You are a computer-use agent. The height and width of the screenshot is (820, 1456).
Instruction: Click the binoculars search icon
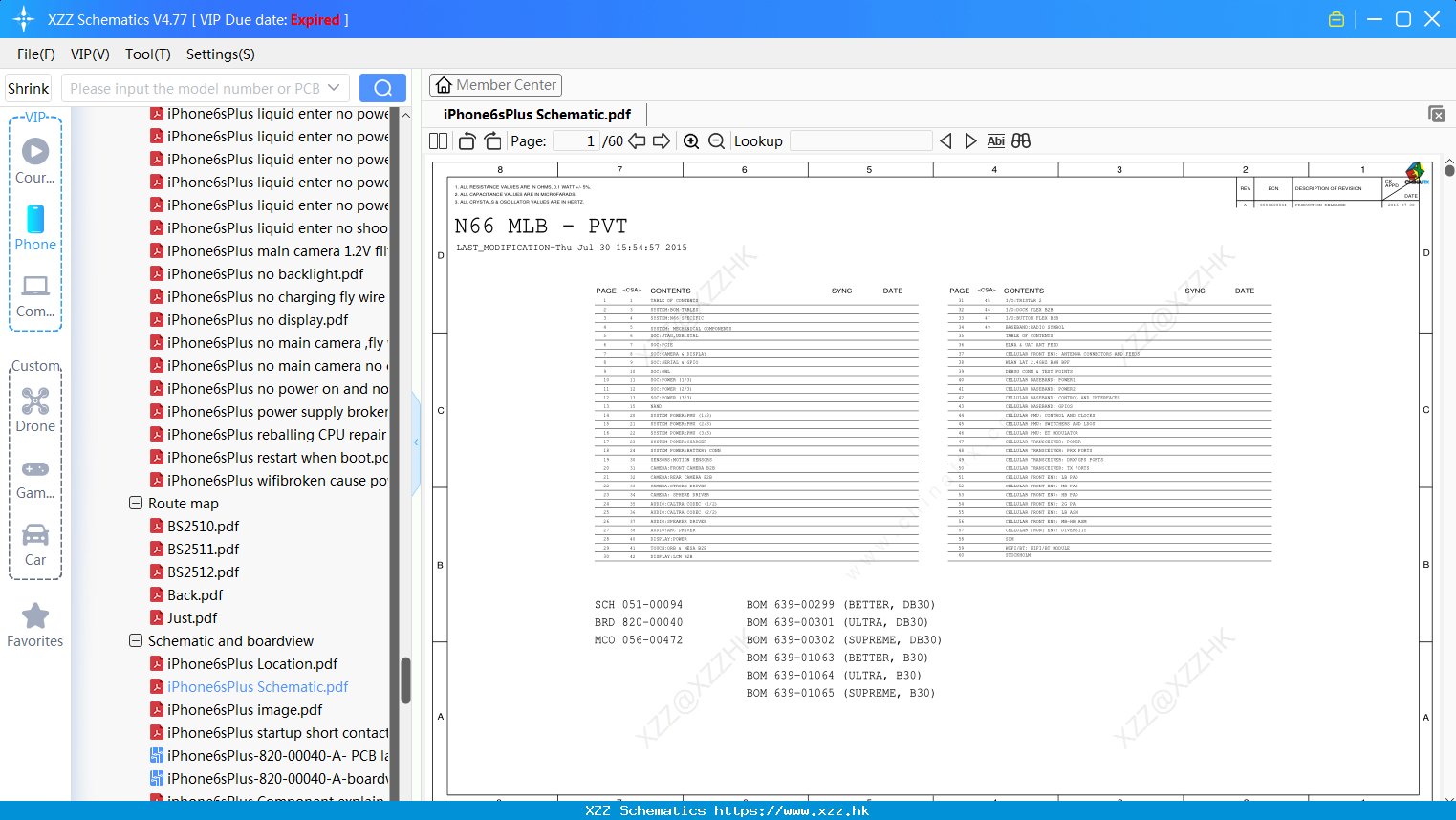tap(1021, 141)
